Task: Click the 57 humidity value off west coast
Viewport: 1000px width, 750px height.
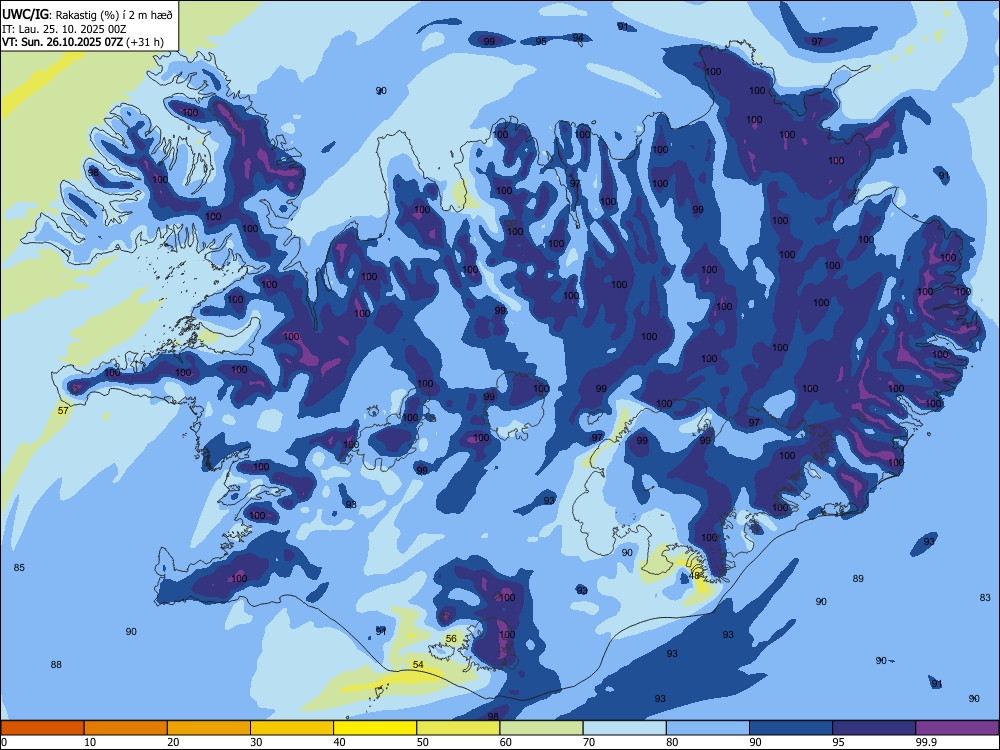Action: [63, 411]
